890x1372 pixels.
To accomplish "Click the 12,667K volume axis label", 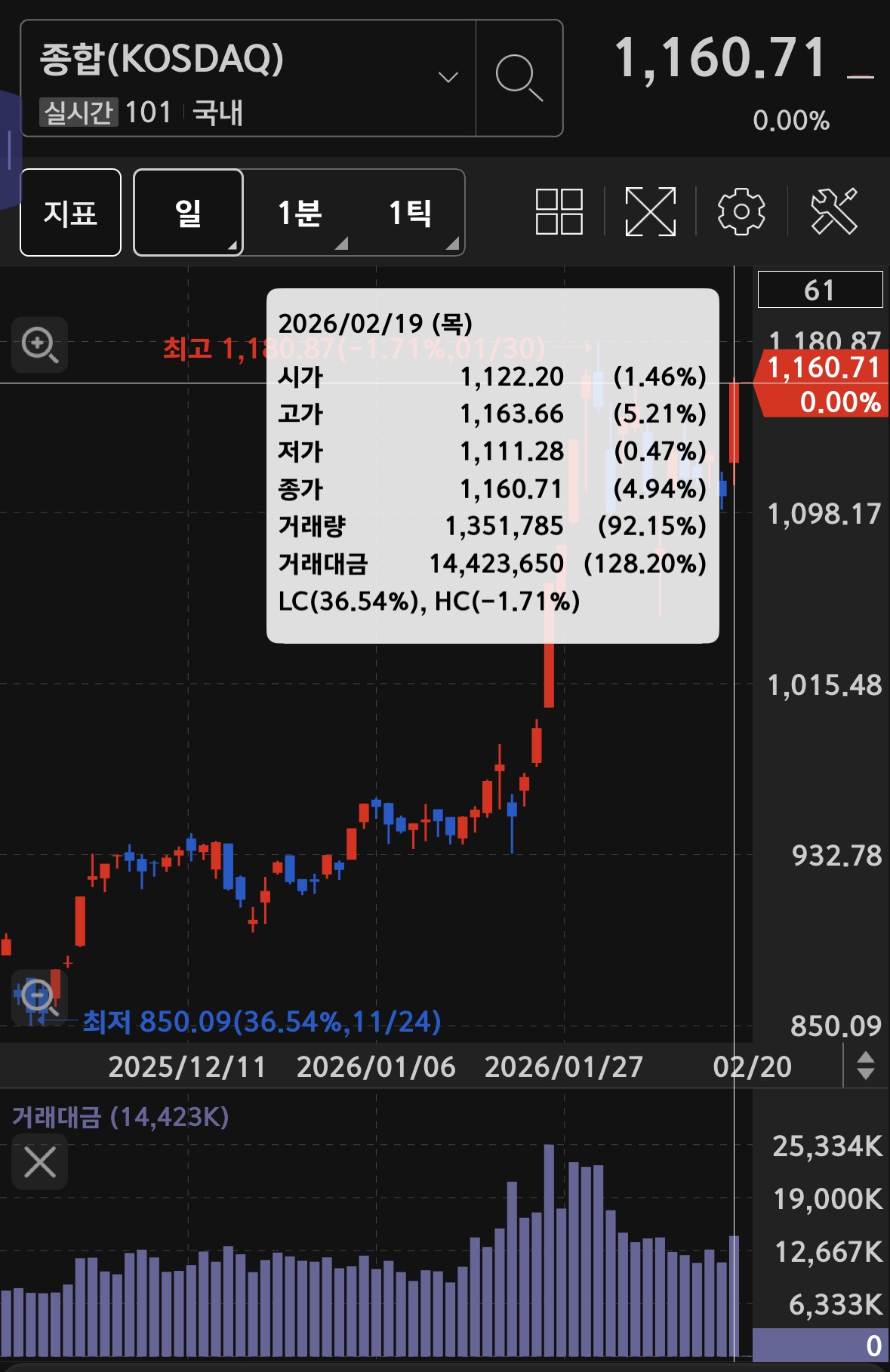I will coord(828,1251).
